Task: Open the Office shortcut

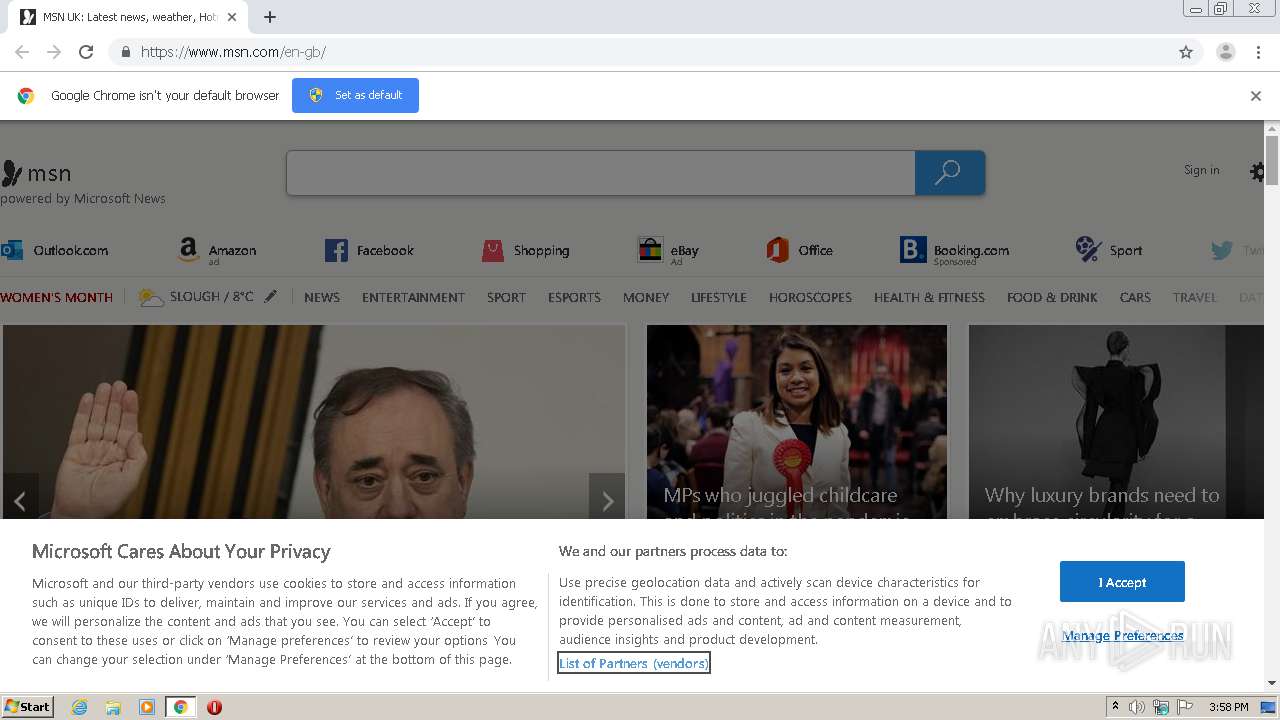Action: coord(799,250)
